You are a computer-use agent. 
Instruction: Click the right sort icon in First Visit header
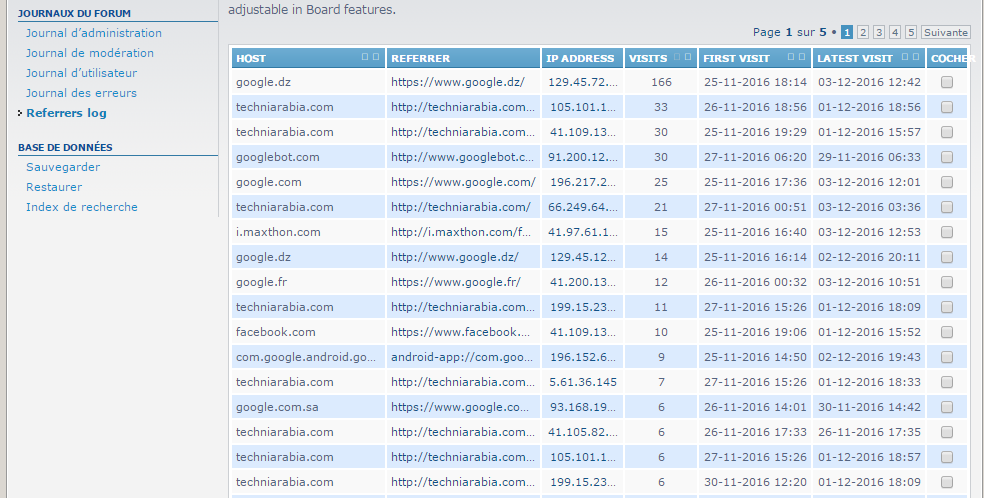point(802,57)
